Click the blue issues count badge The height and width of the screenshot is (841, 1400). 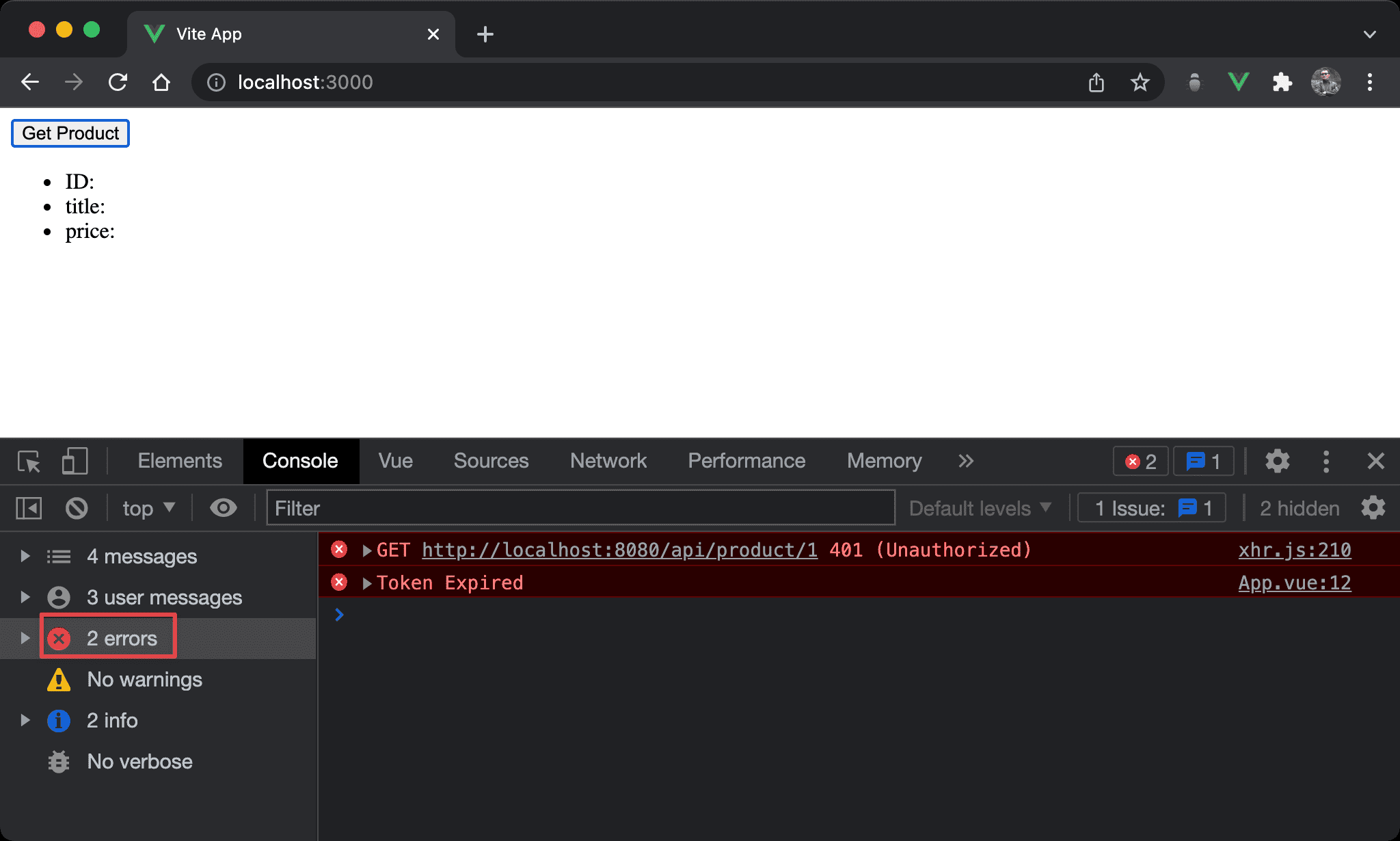pos(1203,462)
